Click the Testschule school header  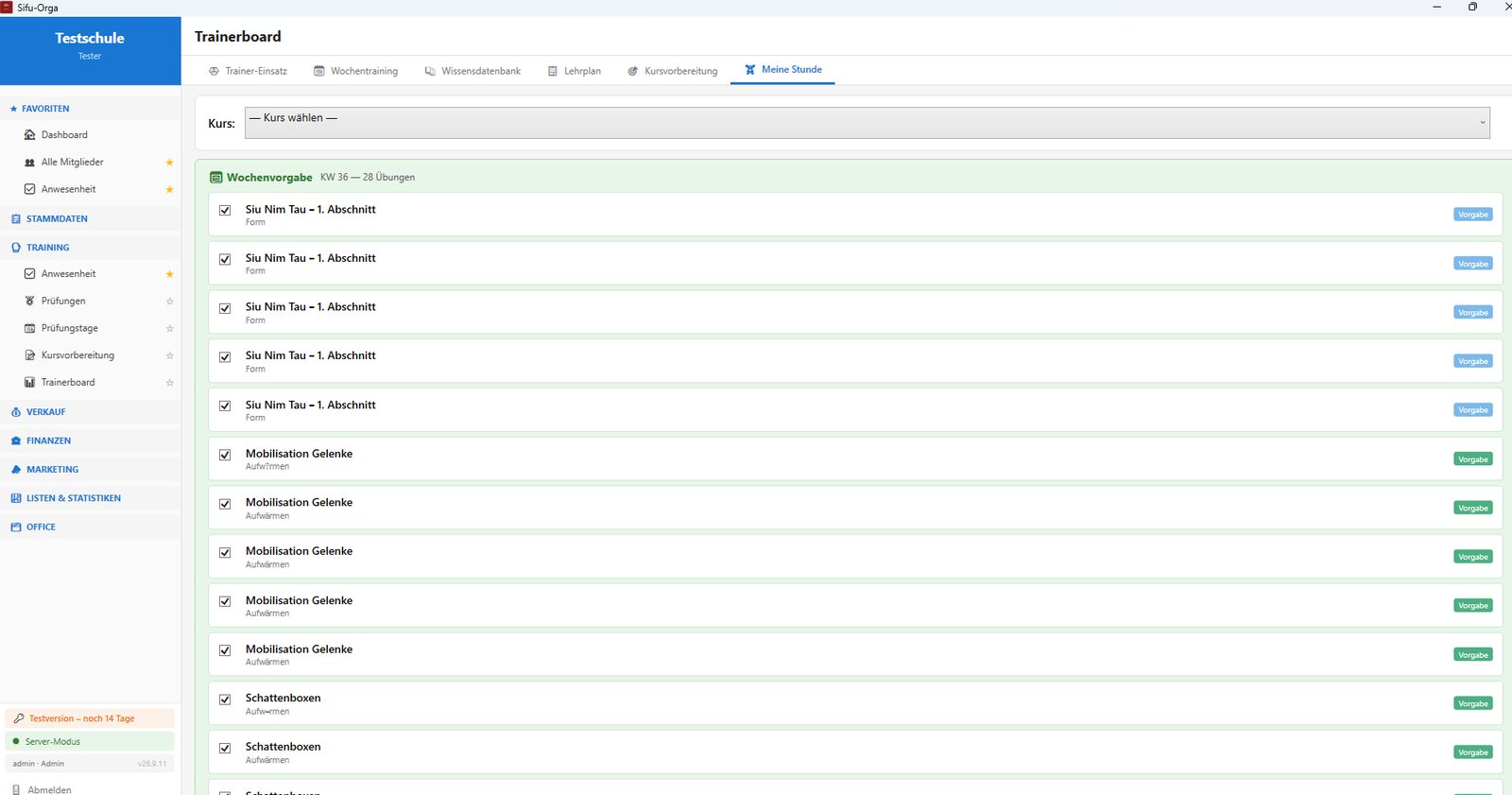(x=90, y=39)
